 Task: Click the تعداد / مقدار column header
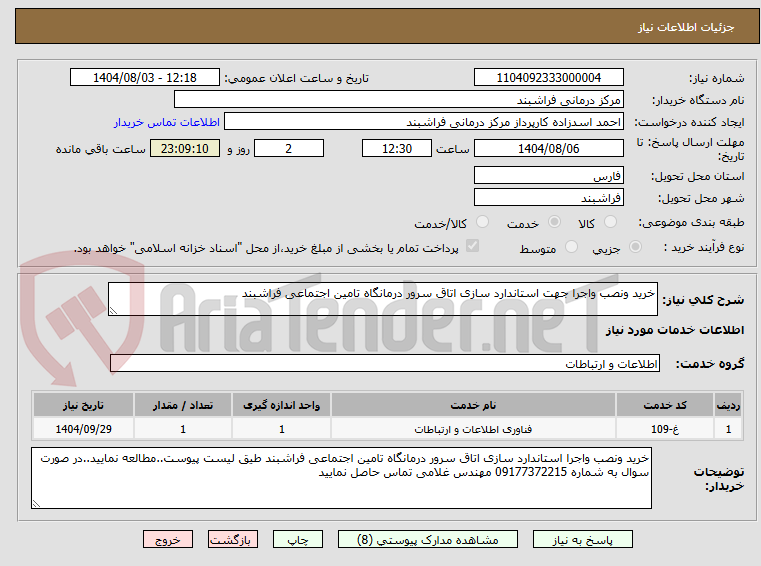click(x=183, y=405)
